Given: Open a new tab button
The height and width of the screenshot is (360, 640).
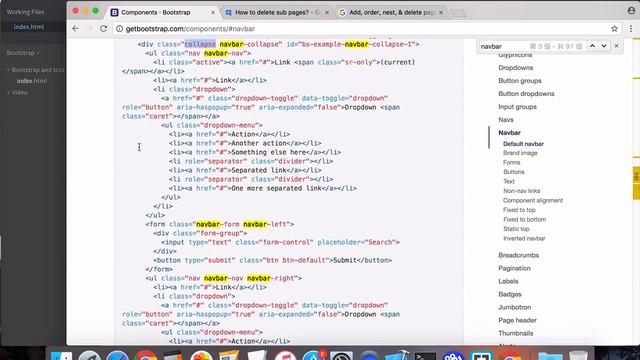Looking at the screenshot, I should coord(458,13).
